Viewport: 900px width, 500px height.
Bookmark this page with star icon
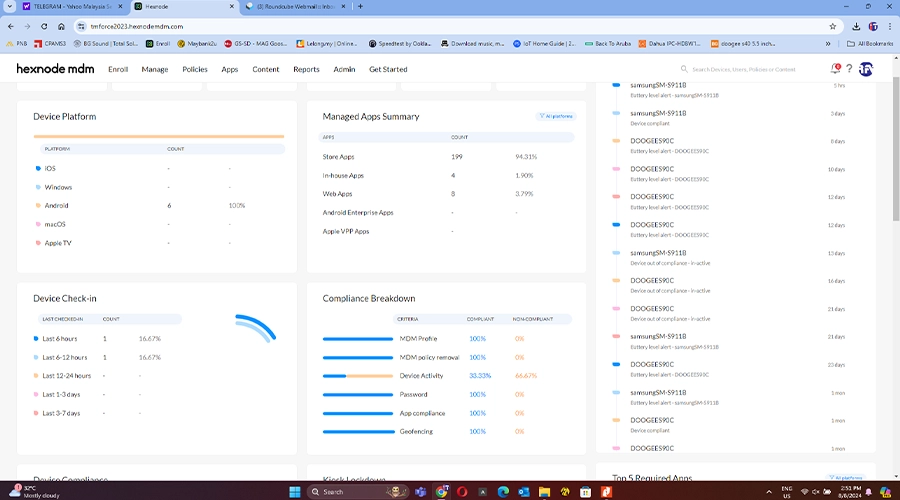point(833,26)
